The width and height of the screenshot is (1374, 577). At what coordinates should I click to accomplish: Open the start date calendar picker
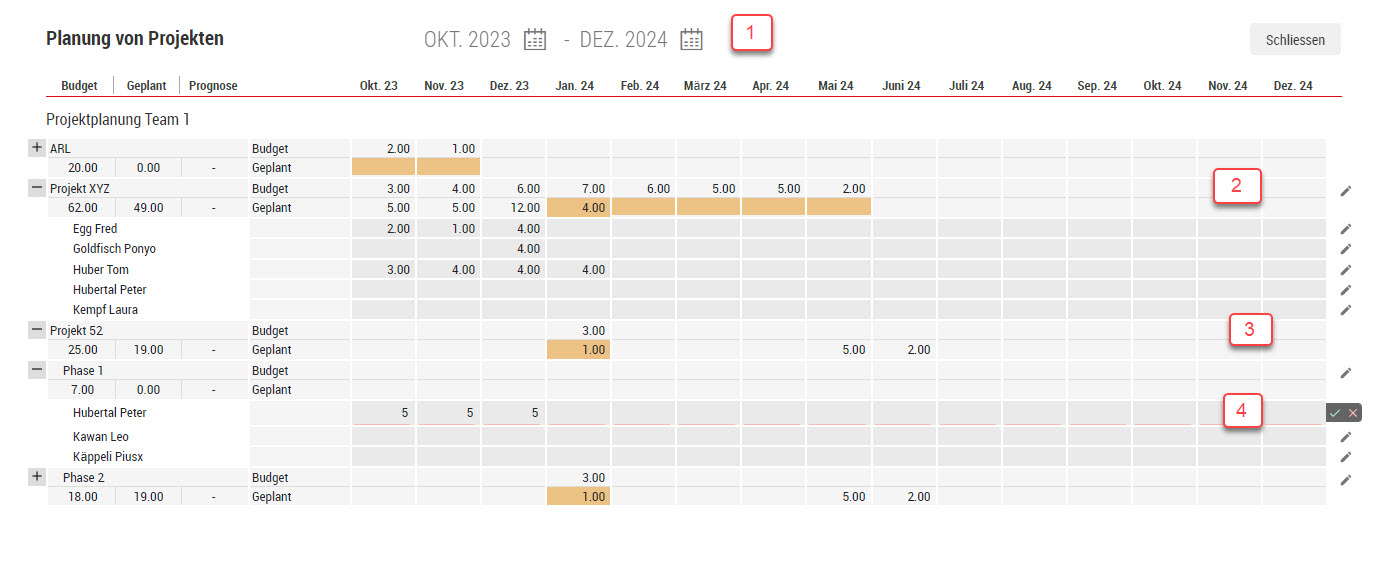click(x=536, y=40)
